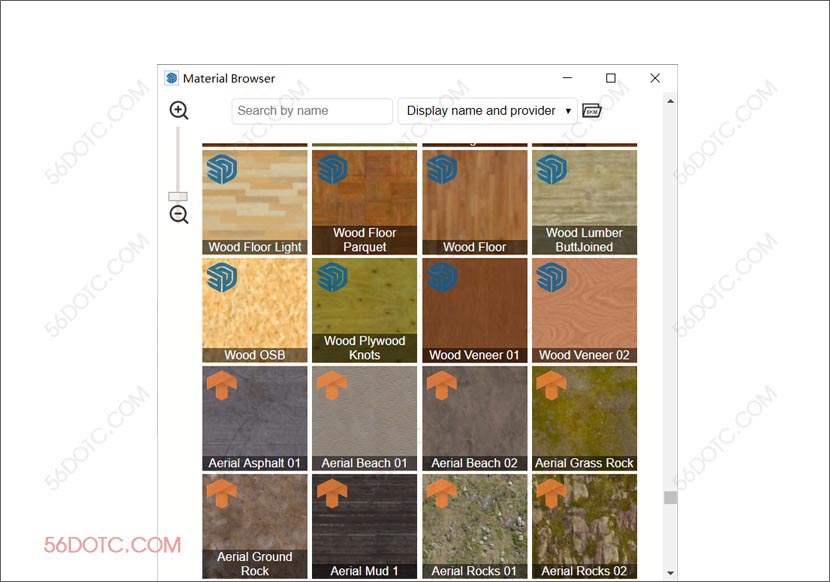Select the Wood Floor Parquet material
The width and height of the screenshot is (830, 582).
364,201
